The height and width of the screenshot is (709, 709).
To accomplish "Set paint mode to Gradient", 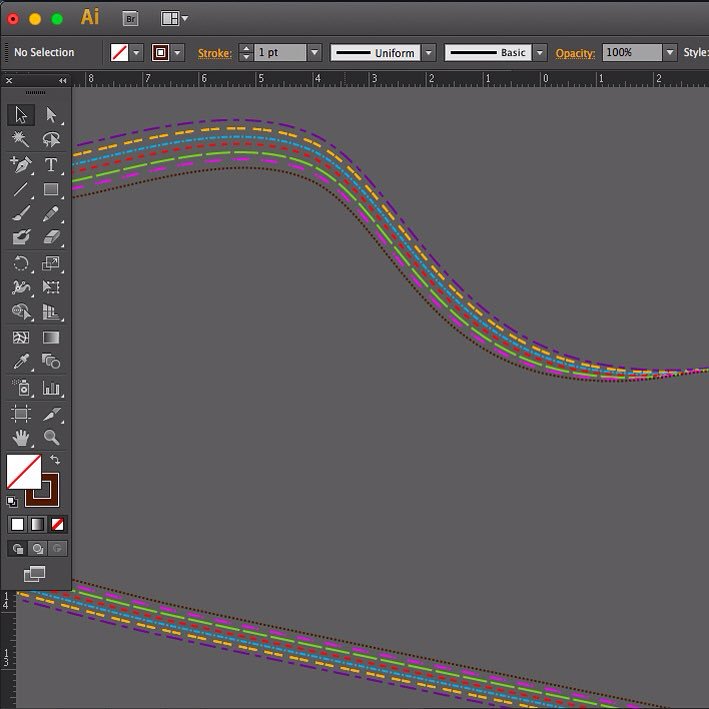I will coord(37,525).
